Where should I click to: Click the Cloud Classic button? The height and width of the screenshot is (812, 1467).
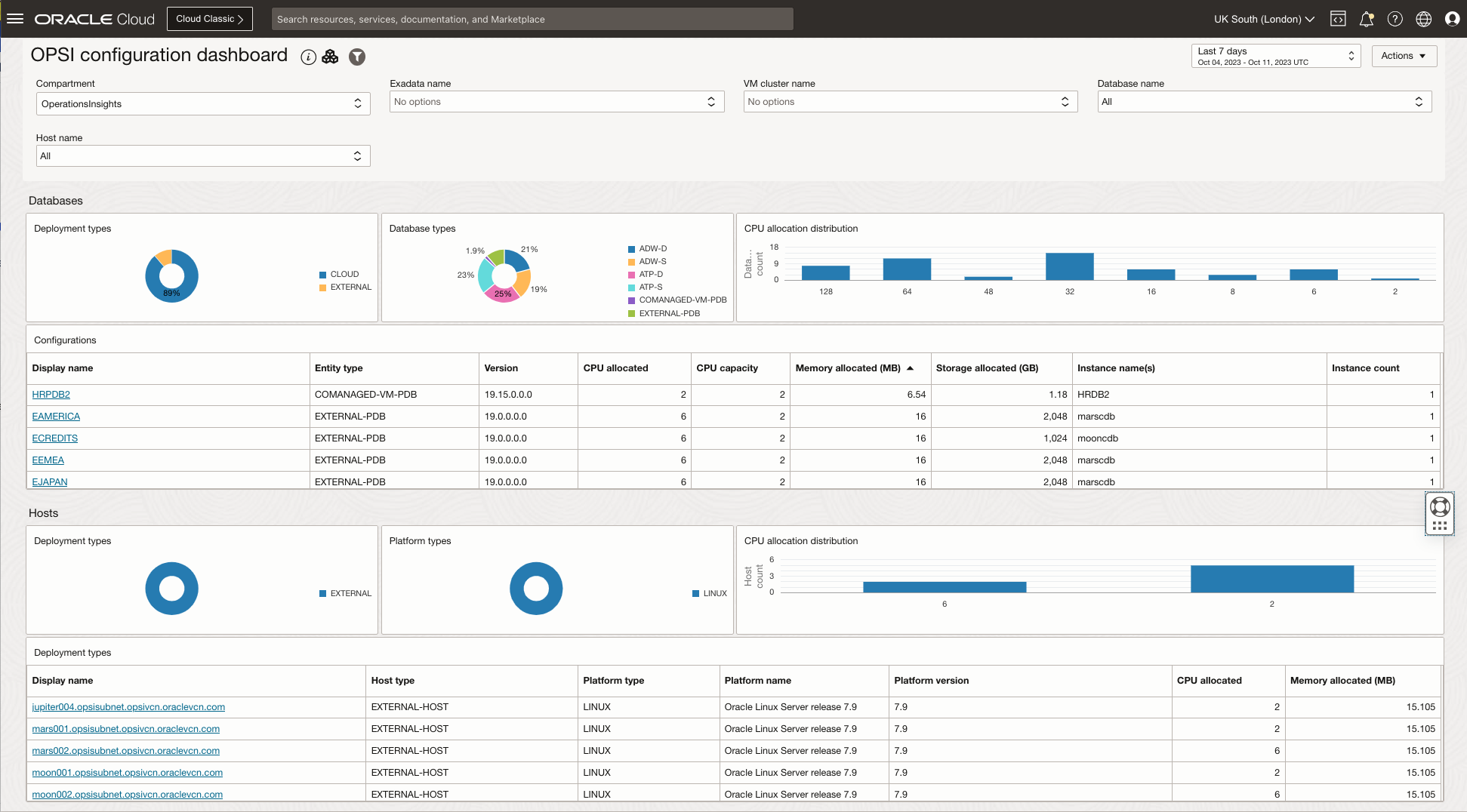(209, 19)
